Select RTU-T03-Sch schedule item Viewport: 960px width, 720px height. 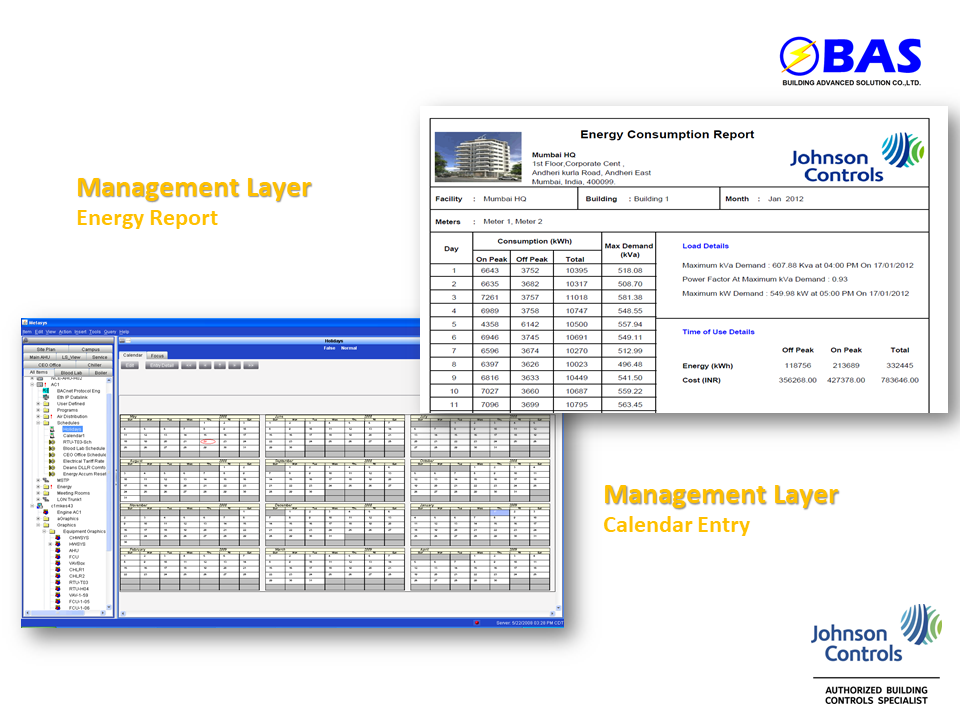pos(77,442)
